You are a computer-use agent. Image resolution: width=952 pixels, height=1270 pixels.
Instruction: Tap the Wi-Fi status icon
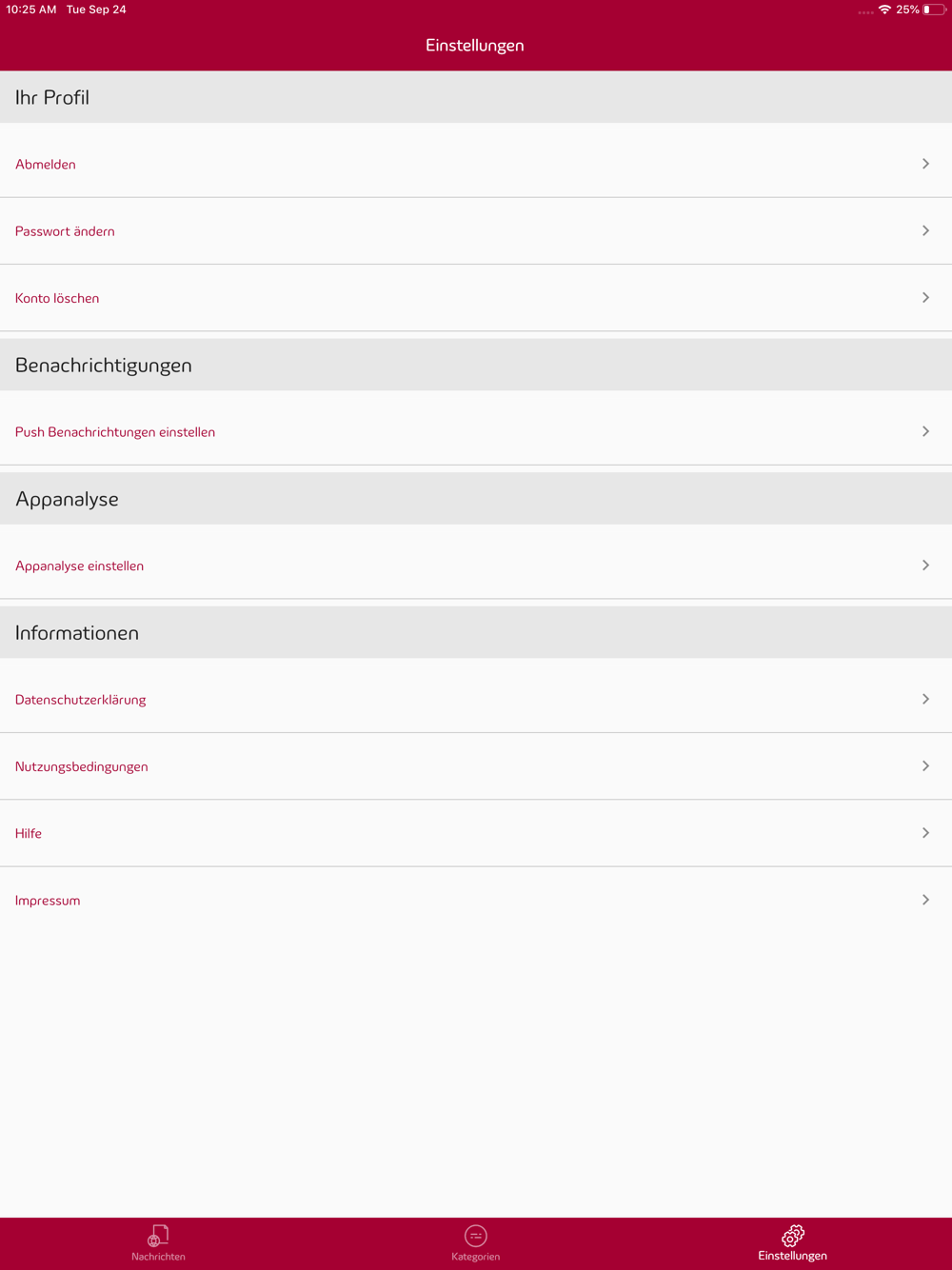coord(884,10)
